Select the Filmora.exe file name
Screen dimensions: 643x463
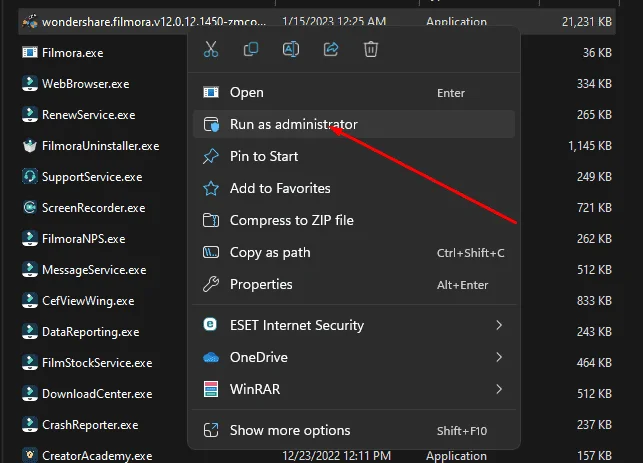73,53
